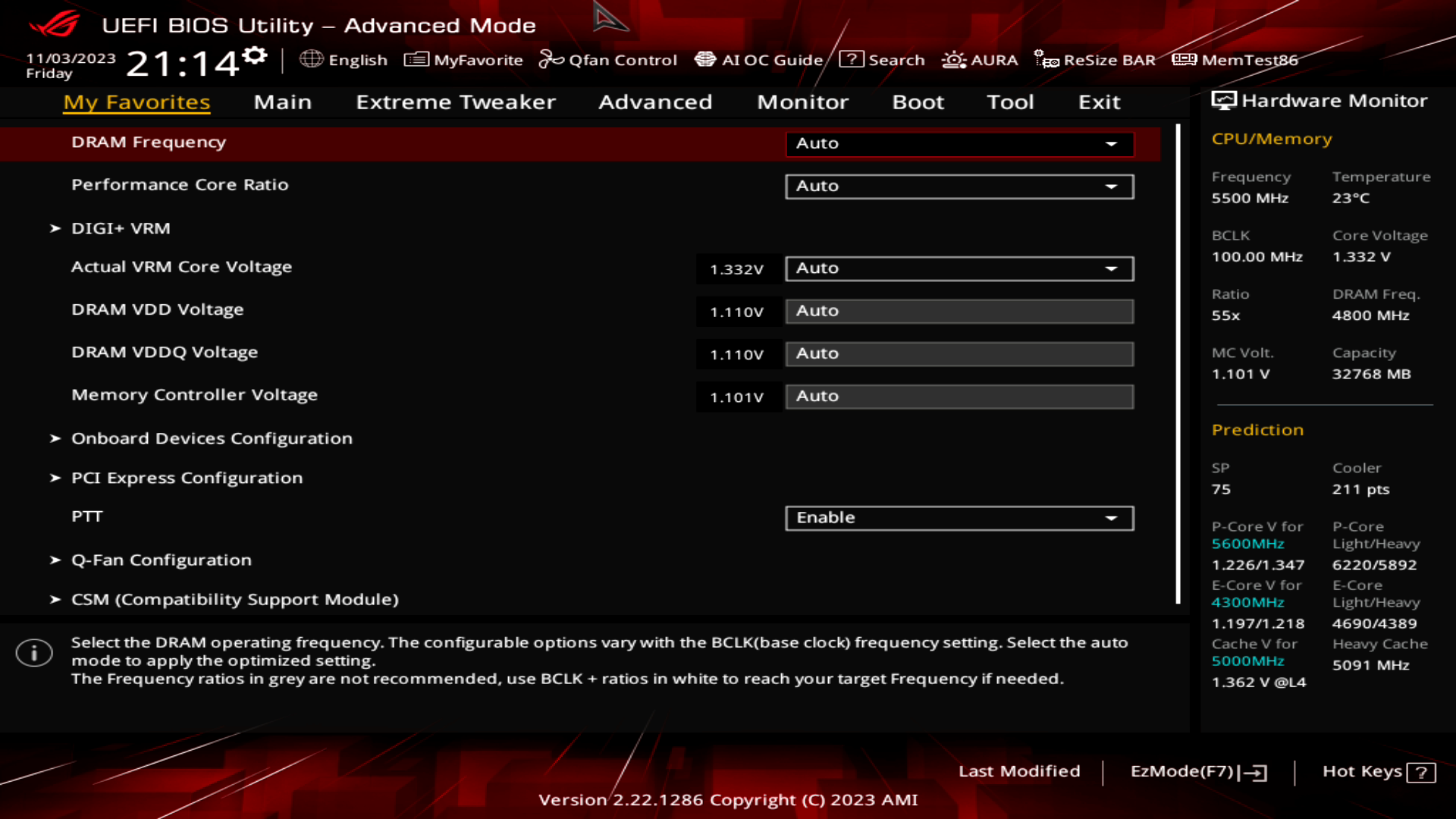Expand the Q-Fan Configuration submenu
The width and height of the screenshot is (1456, 819).
[161, 560]
